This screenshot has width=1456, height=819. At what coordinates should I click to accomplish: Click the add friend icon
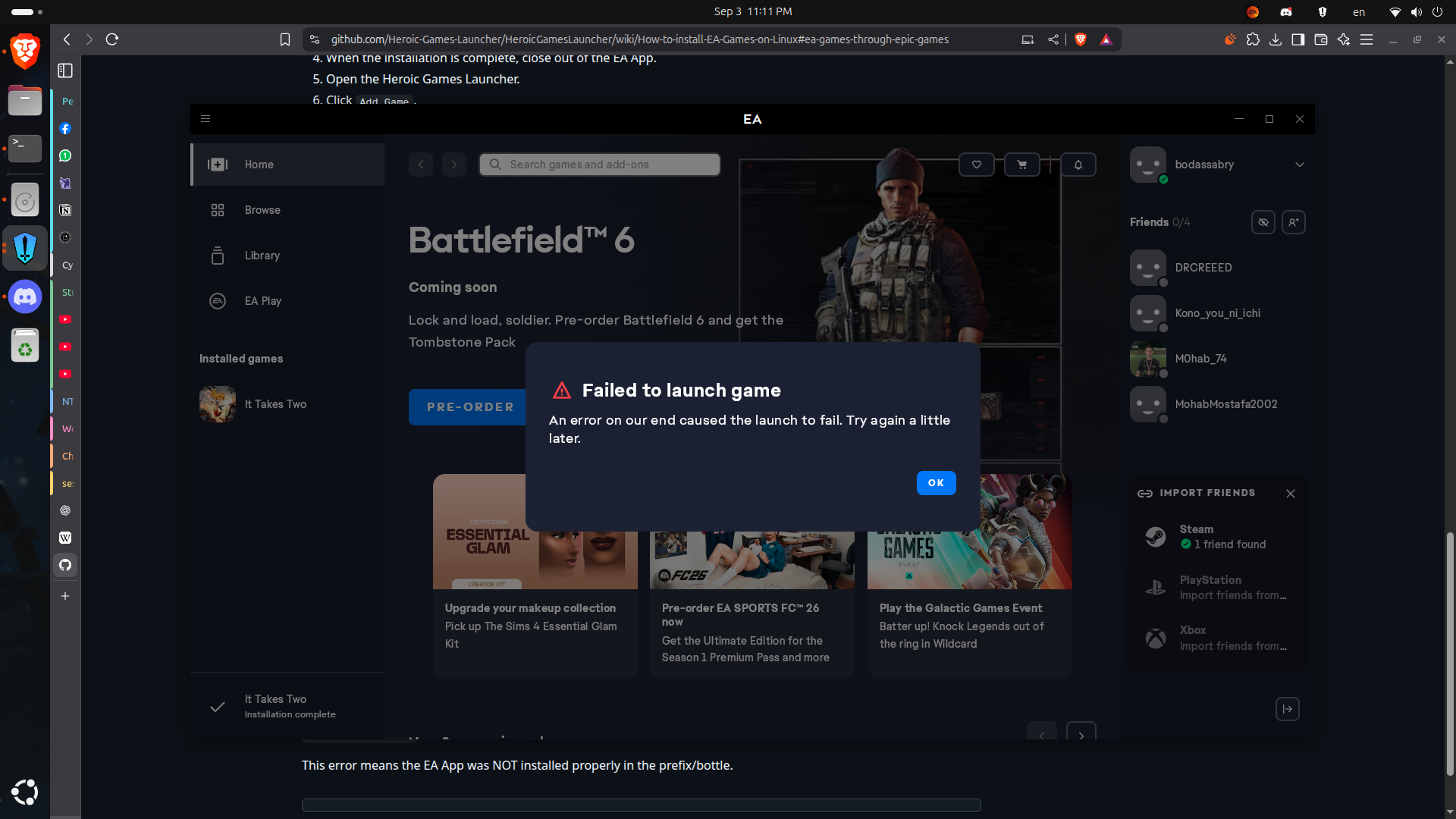1293,222
